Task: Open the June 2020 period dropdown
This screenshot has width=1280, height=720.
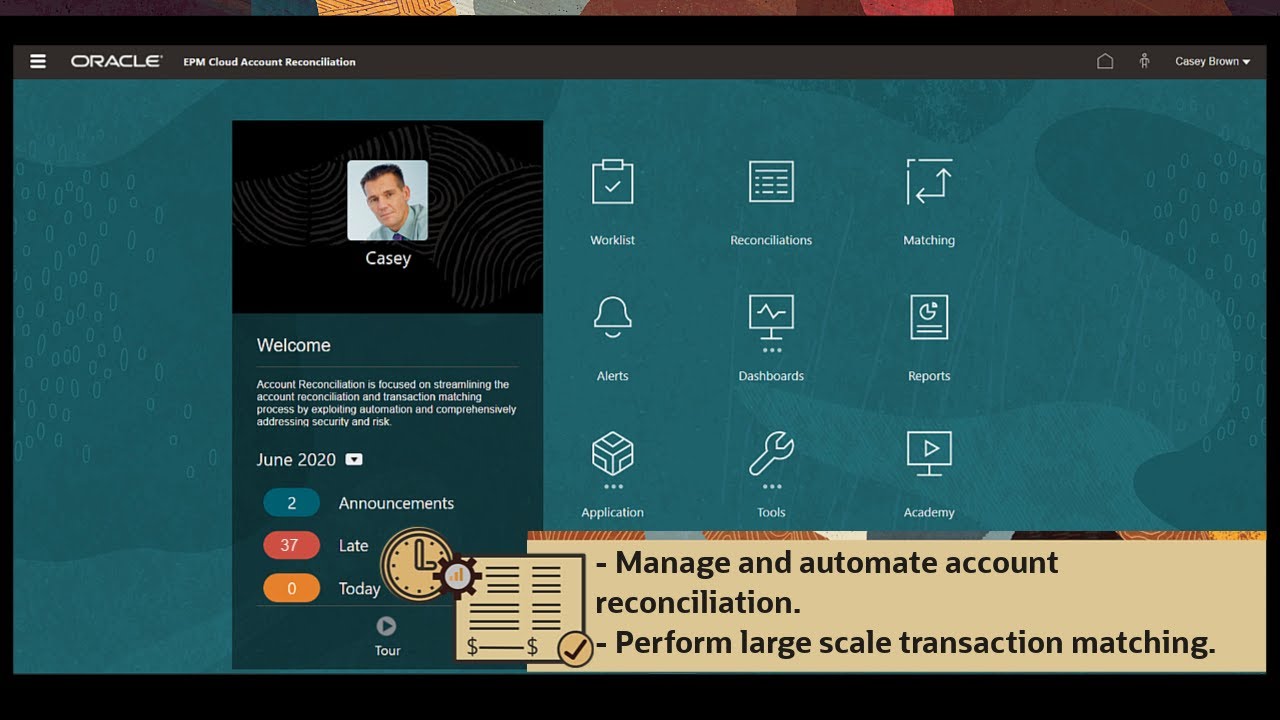Action: click(354, 460)
